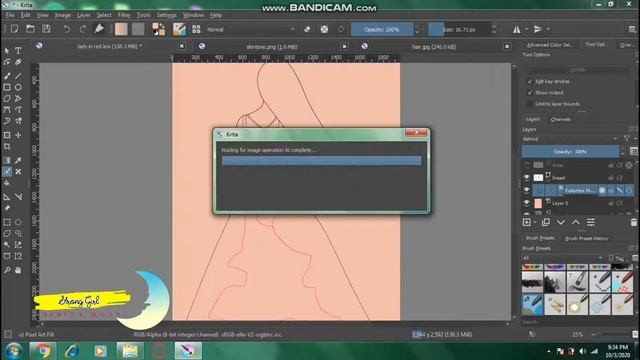This screenshot has height=360, width=640.
Task: Open the Settings menu
Action: (x=167, y=15)
